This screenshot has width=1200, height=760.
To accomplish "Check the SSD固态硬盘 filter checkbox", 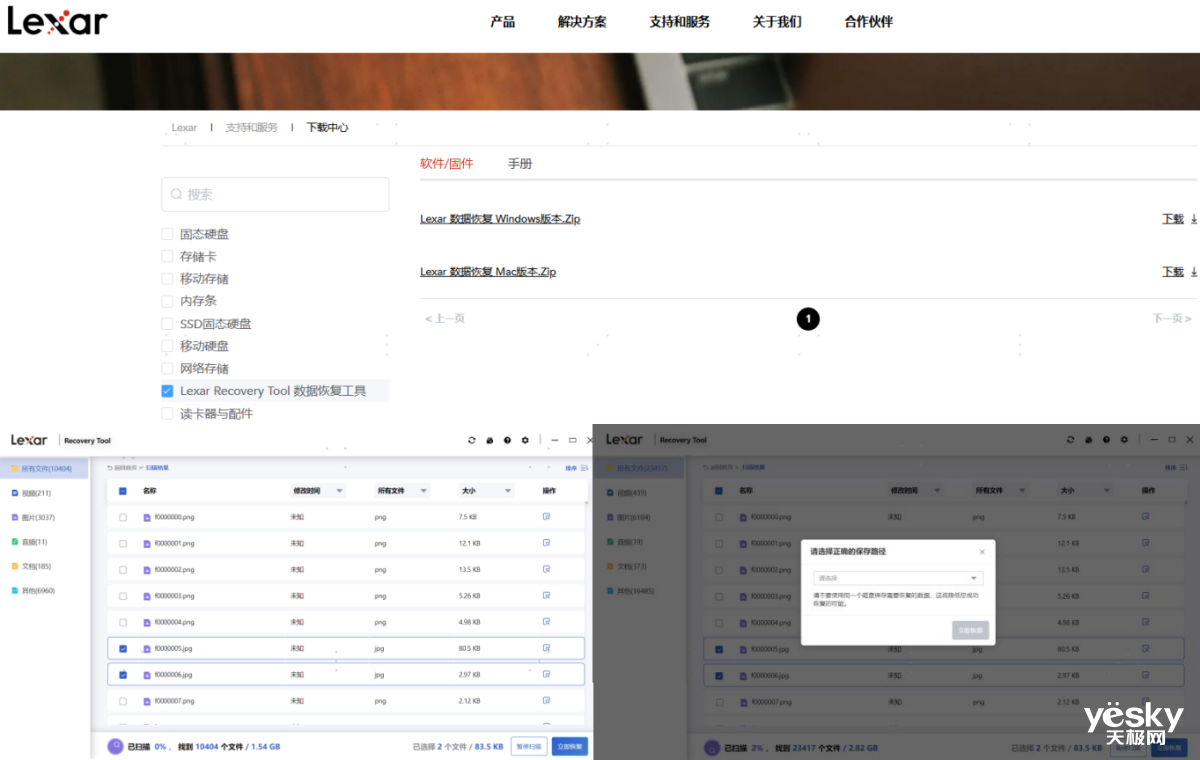I will click(168, 324).
